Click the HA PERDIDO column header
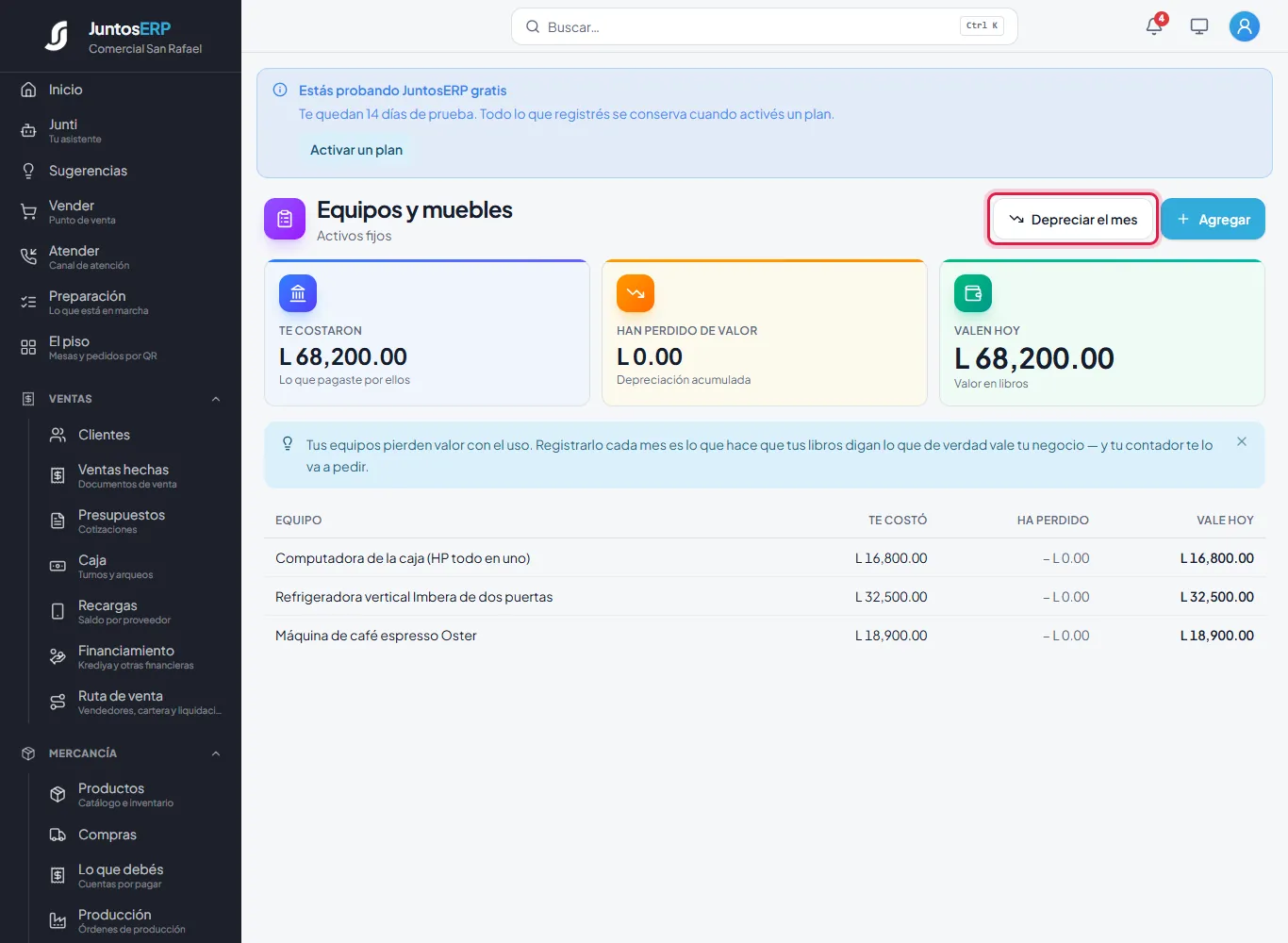The image size is (1288, 943). tap(1053, 521)
